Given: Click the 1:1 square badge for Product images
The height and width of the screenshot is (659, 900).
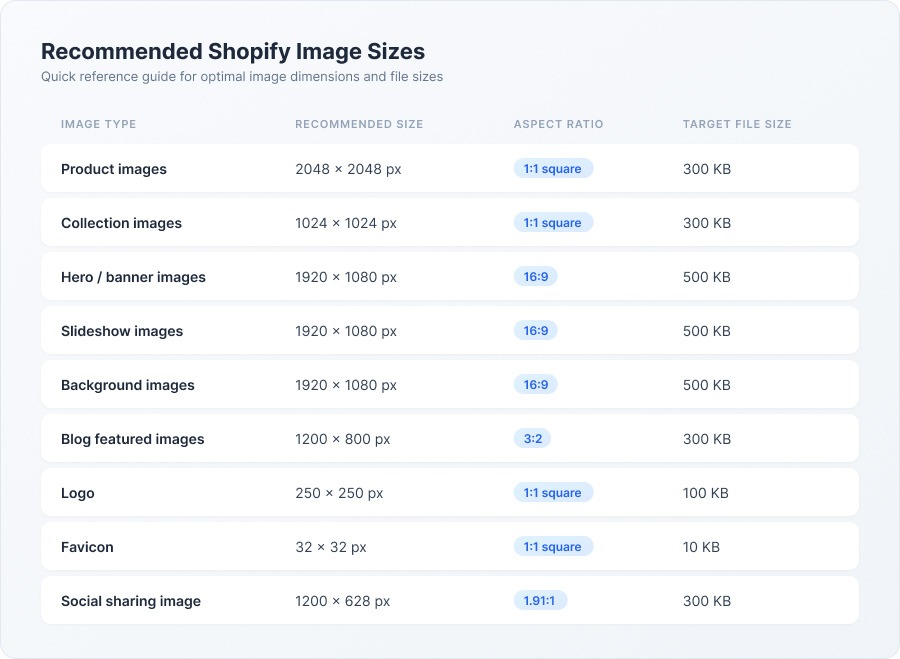Looking at the screenshot, I should pos(553,169).
